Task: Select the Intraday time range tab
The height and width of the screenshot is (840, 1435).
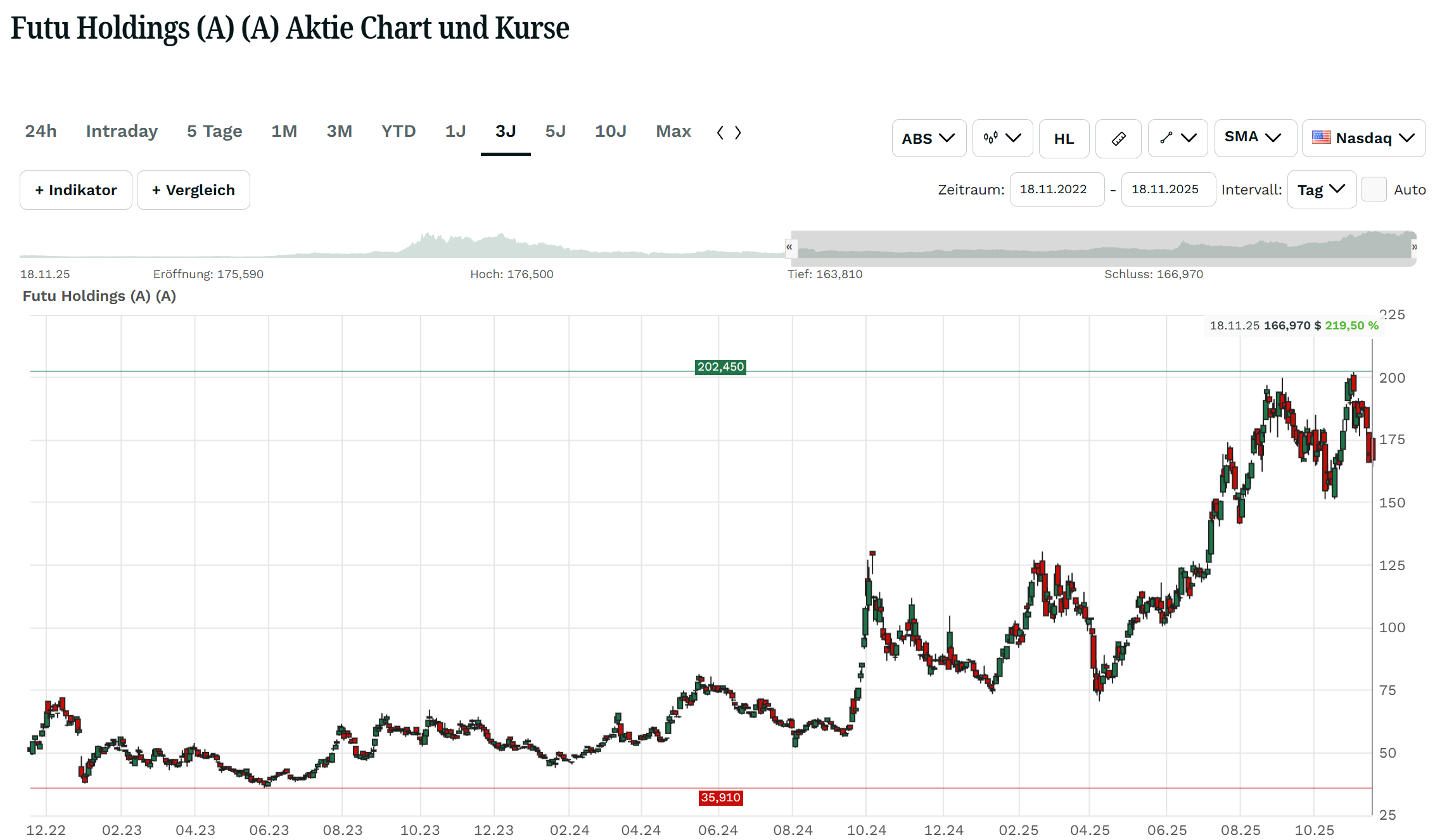Action: tap(122, 131)
